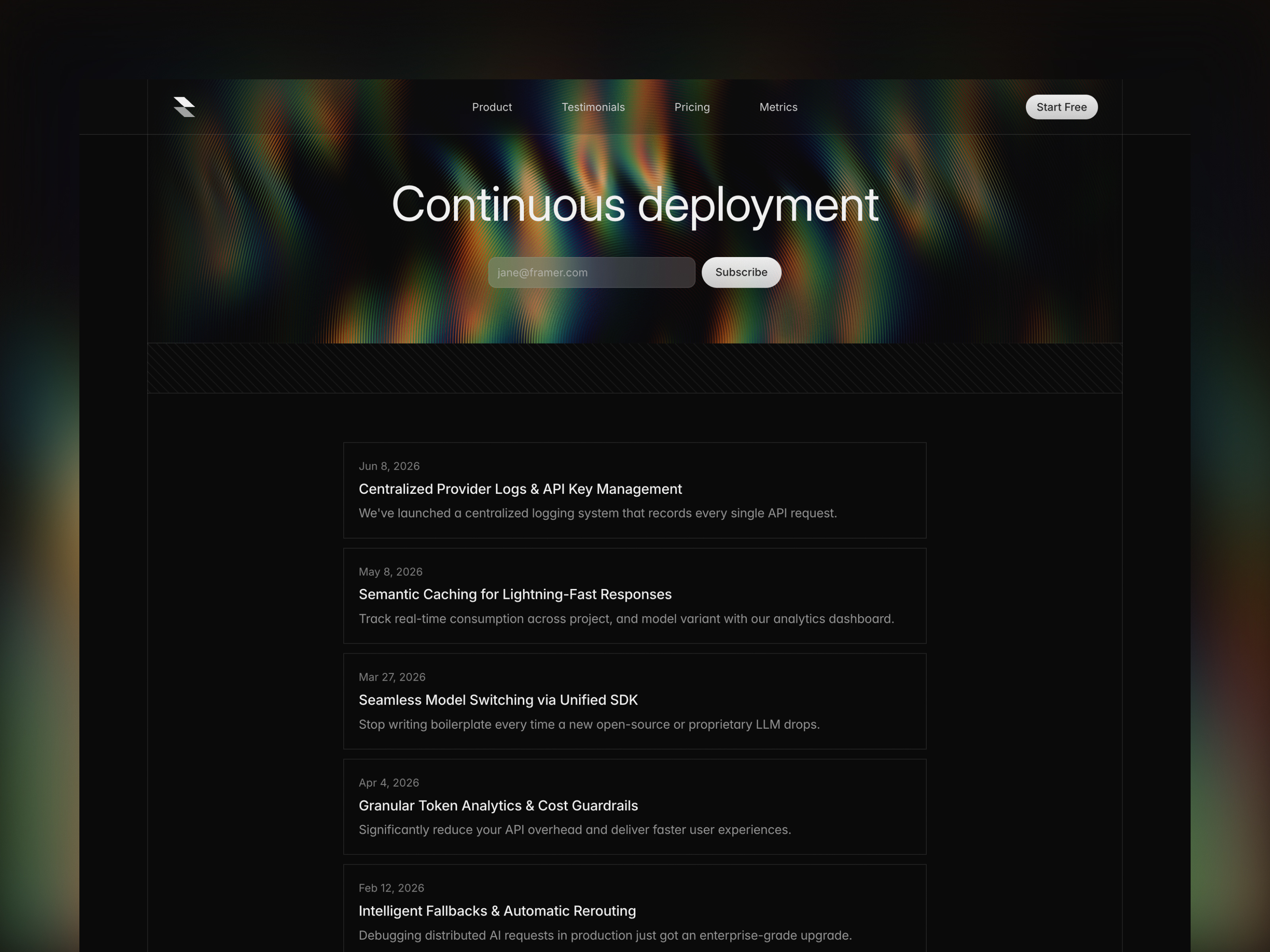
Task: Click the site logo icon
Action: [x=184, y=107]
